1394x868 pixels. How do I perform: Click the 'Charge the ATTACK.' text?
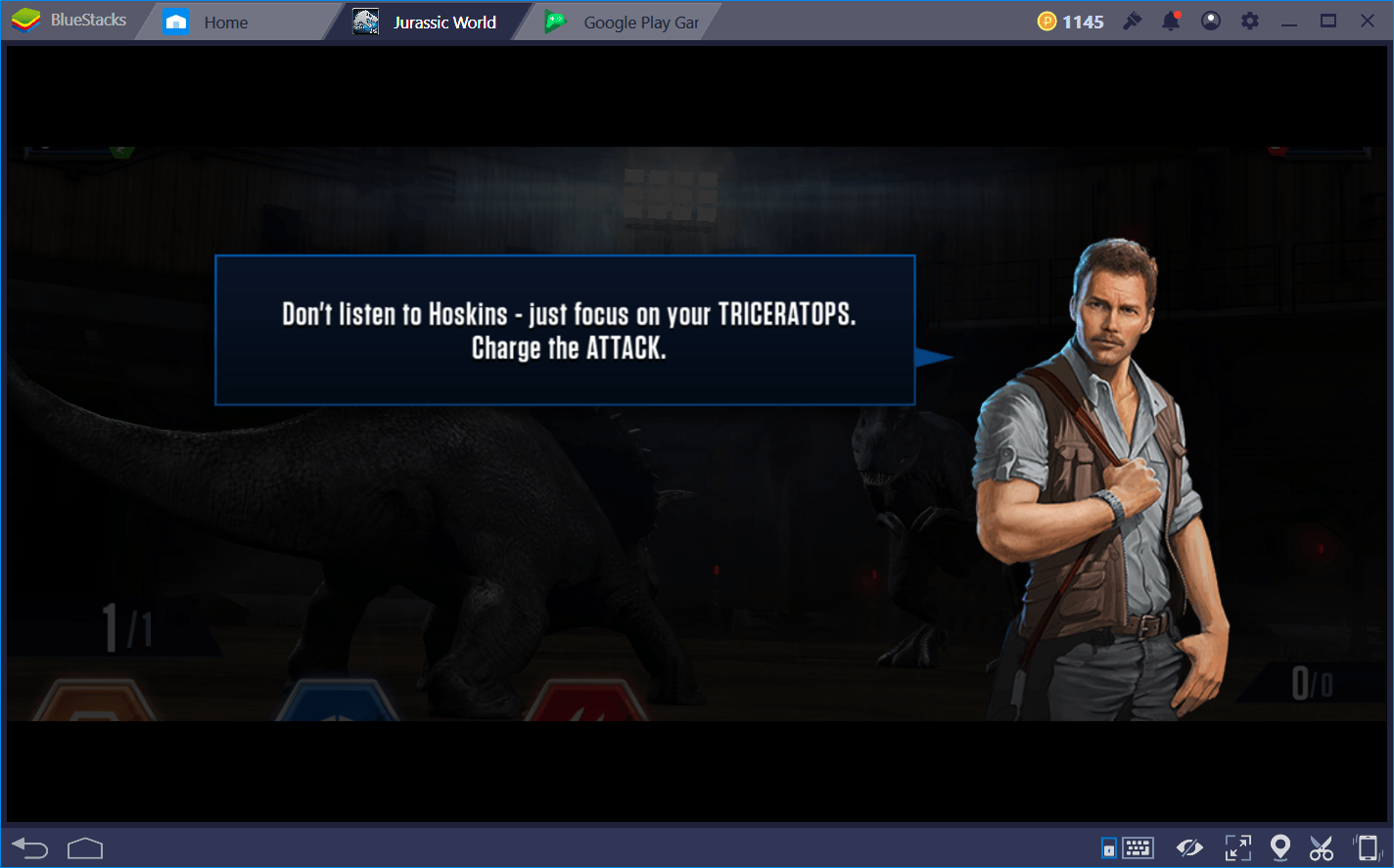569,347
